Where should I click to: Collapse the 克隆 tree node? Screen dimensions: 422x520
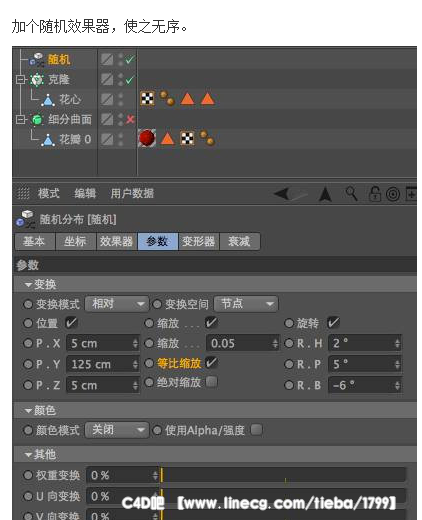tap(20, 79)
